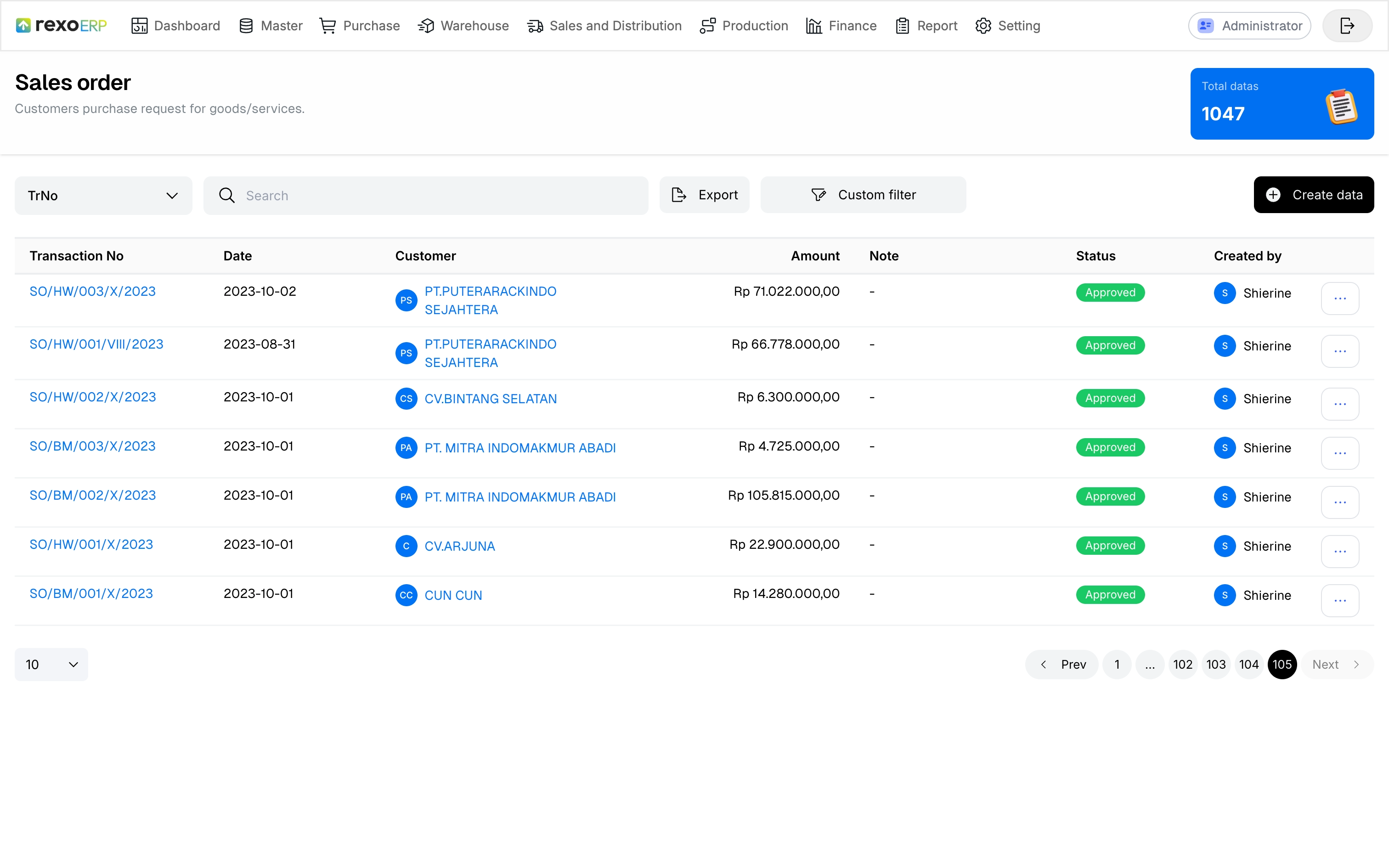1389x868 pixels.
Task: Go to page 1
Action: (1117, 665)
